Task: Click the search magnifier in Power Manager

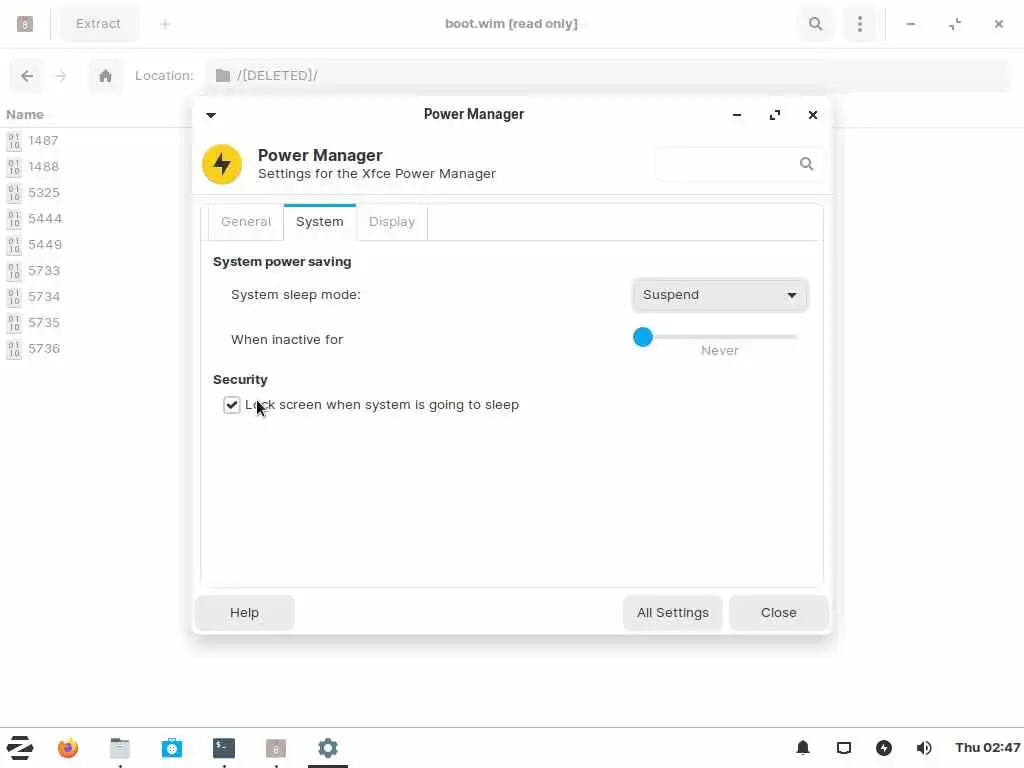Action: tap(807, 164)
